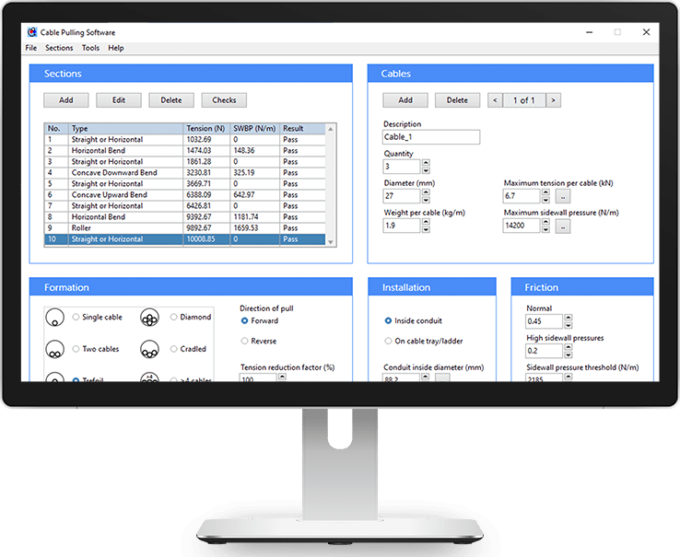Click the single cable formation diagram icon
680x557 pixels.
pyautogui.click(x=54, y=317)
